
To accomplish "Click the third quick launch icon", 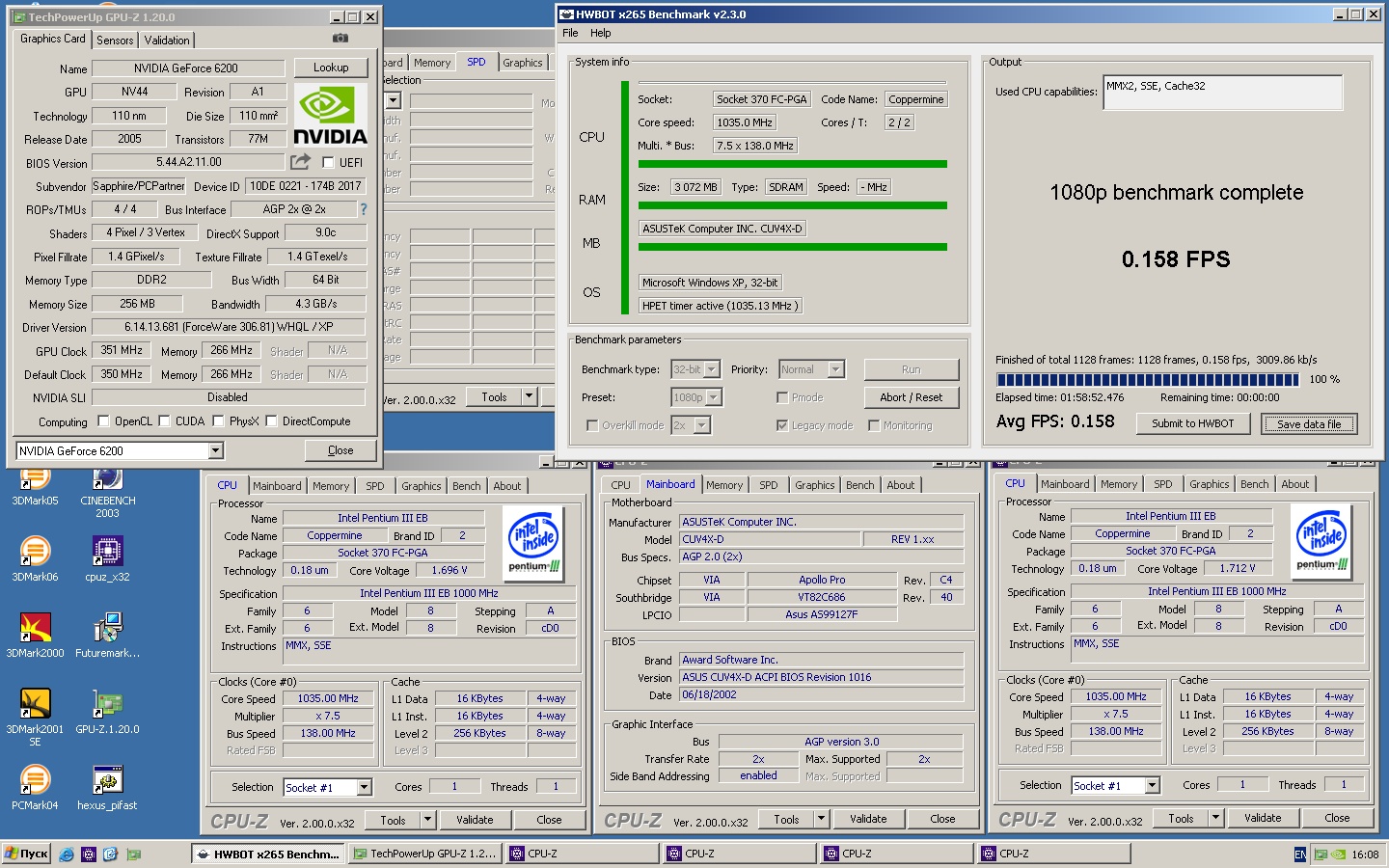I will point(110,854).
